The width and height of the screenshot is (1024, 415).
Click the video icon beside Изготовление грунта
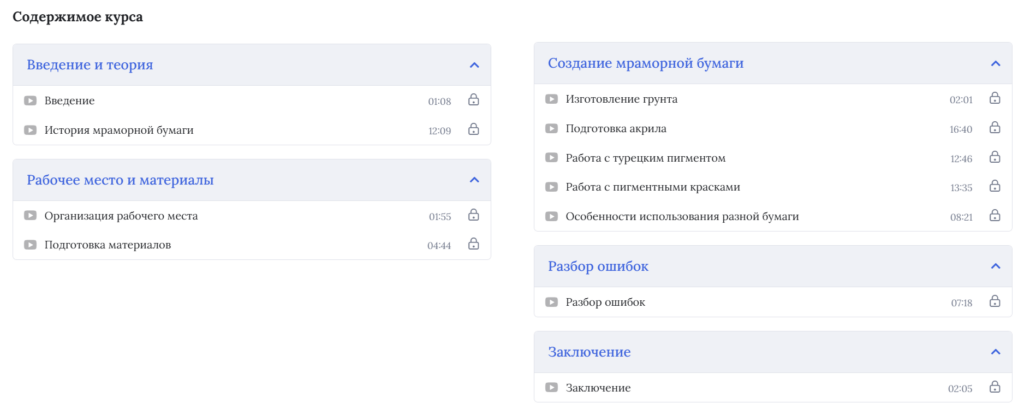552,99
